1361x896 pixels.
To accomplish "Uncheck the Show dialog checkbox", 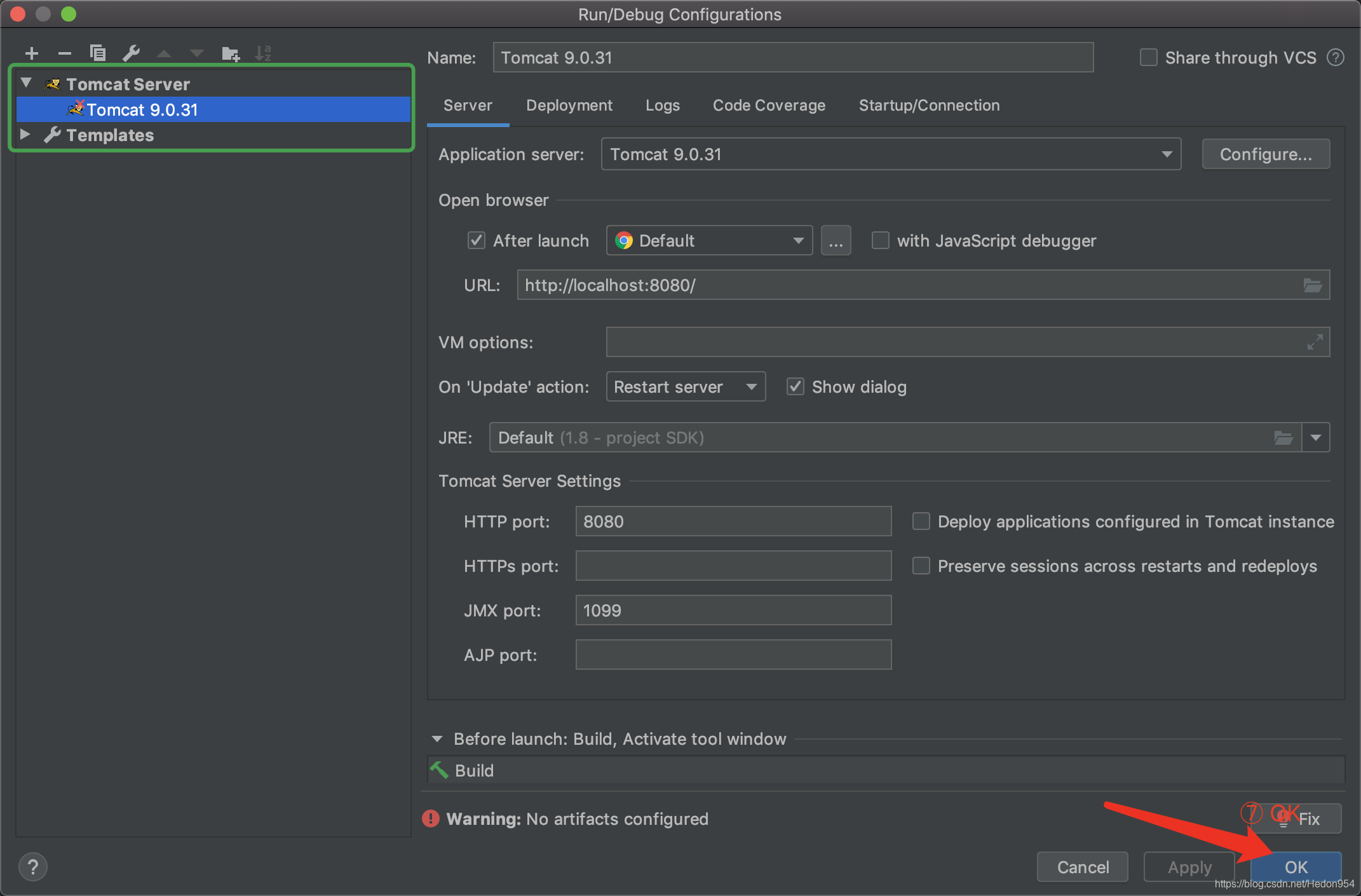I will coord(796,386).
